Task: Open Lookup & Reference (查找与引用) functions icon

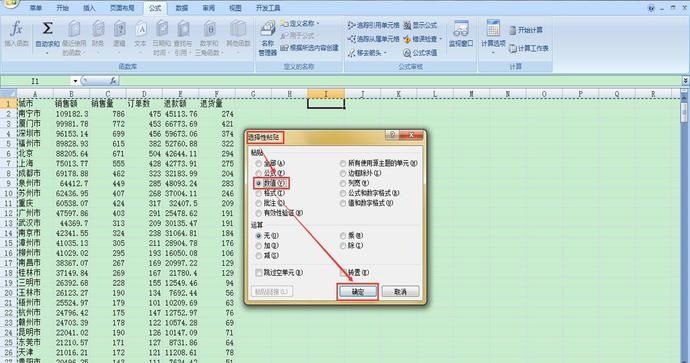Action: pyautogui.click(x=183, y=29)
